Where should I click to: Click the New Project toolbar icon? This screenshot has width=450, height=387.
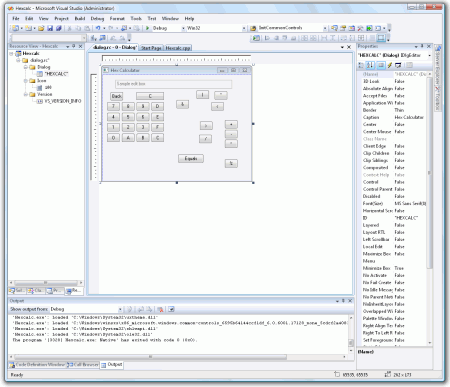(x=15, y=28)
